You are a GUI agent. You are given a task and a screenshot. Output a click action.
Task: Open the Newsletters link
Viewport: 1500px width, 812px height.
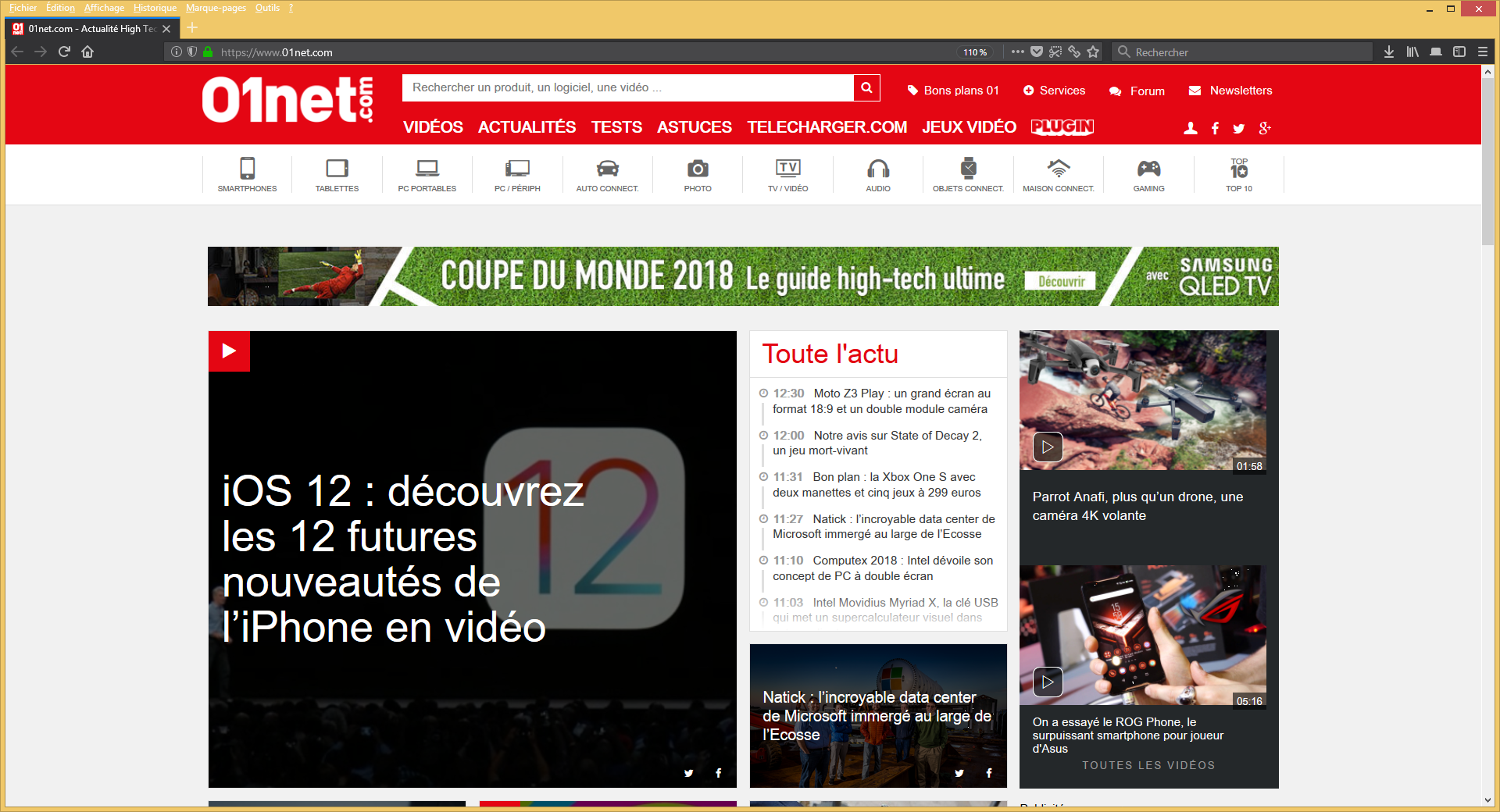(1230, 91)
